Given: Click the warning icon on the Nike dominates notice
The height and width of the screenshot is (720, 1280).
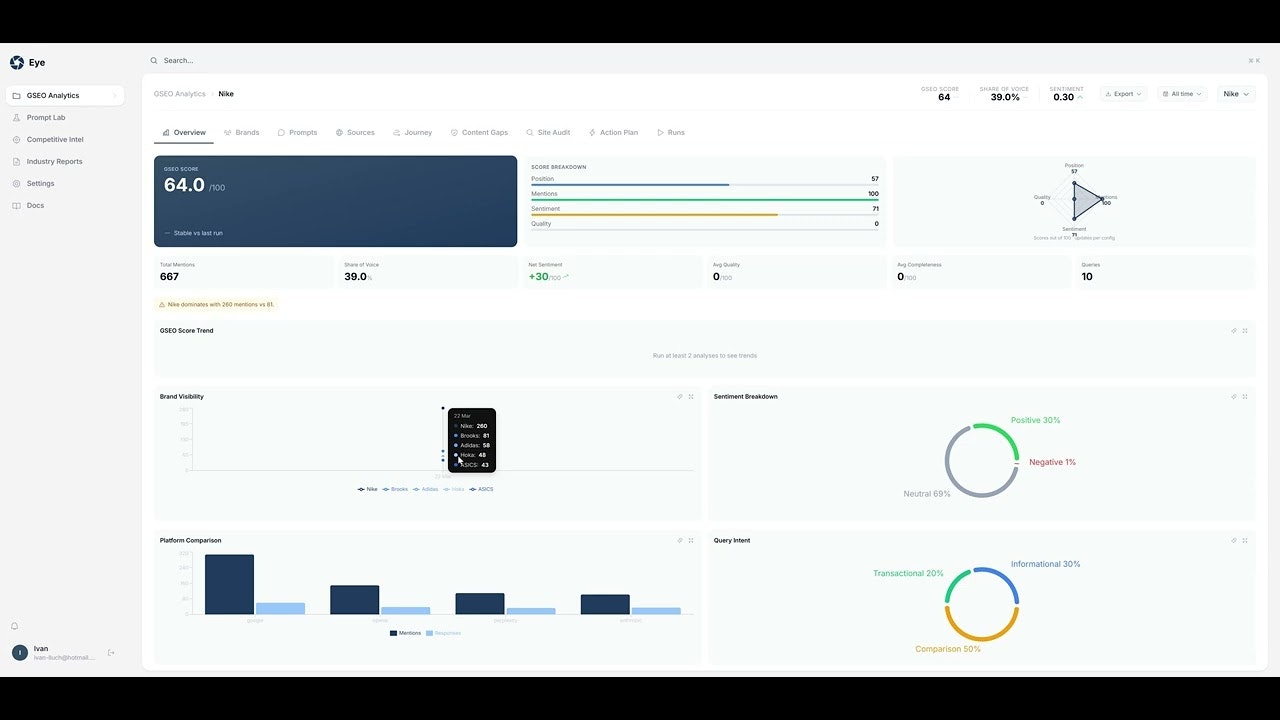Looking at the screenshot, I should tap(162, 304).
